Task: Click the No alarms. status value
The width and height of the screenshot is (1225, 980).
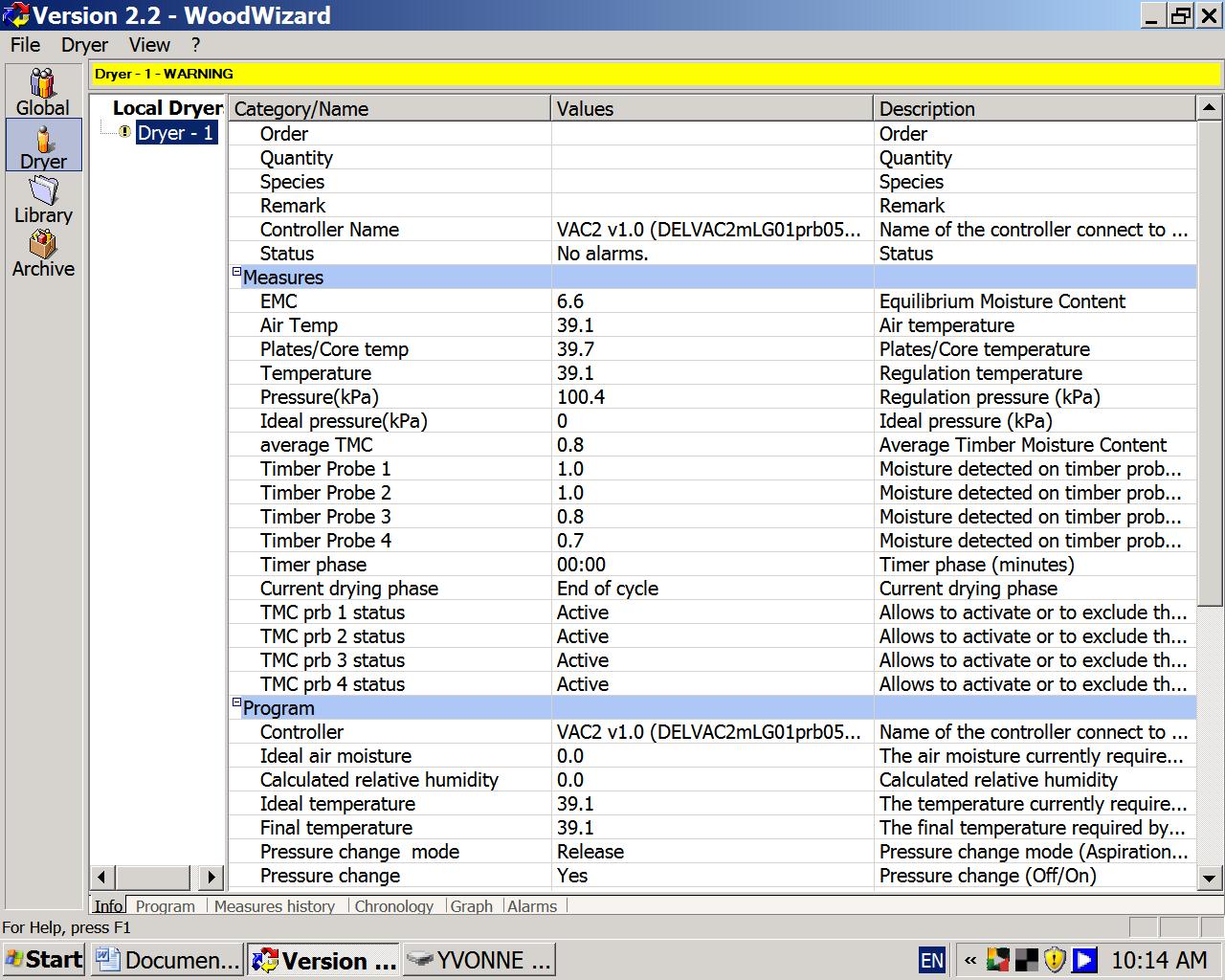Action: (603, 254)
